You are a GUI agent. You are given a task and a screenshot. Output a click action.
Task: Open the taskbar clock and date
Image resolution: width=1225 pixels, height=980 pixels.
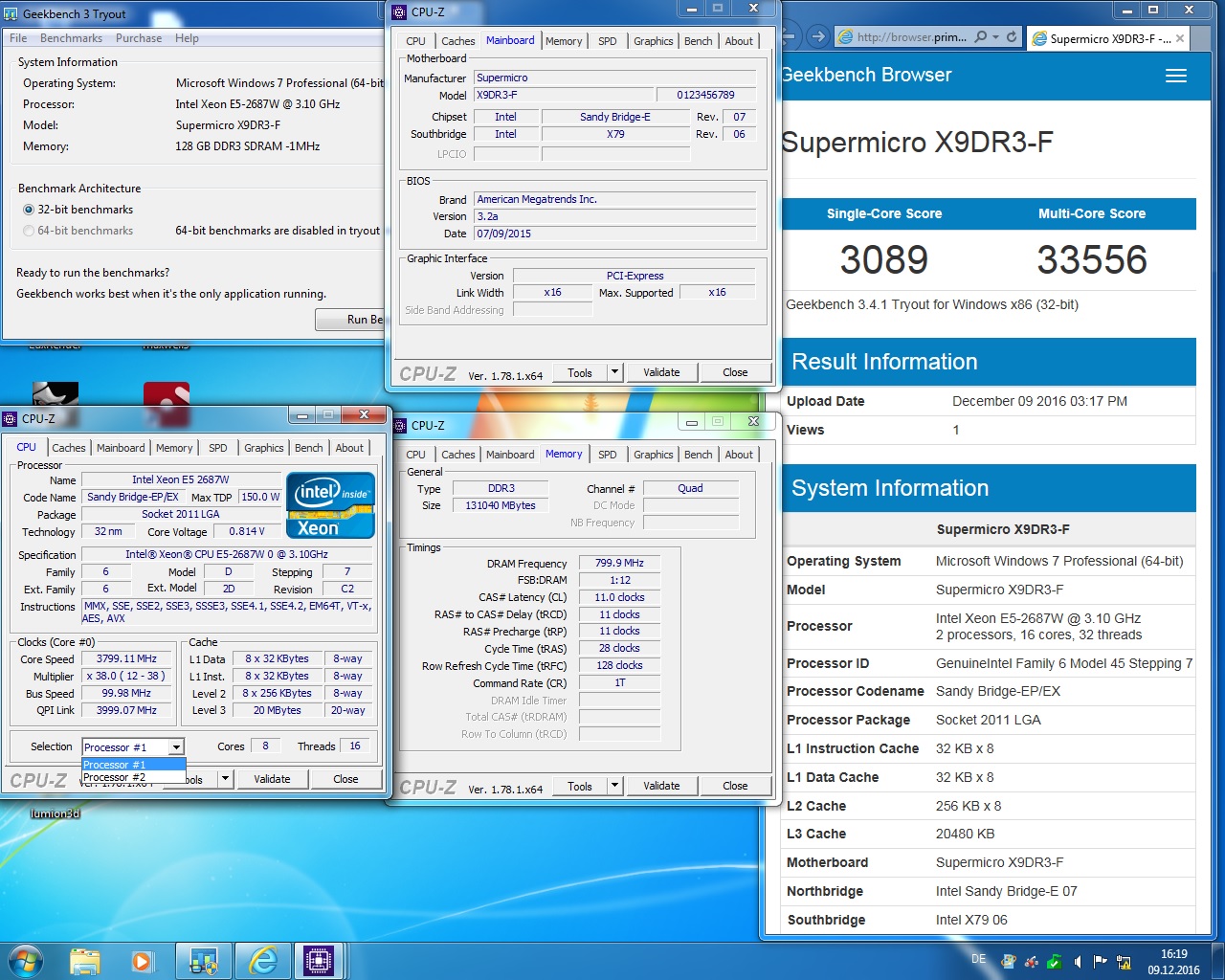1174,962
